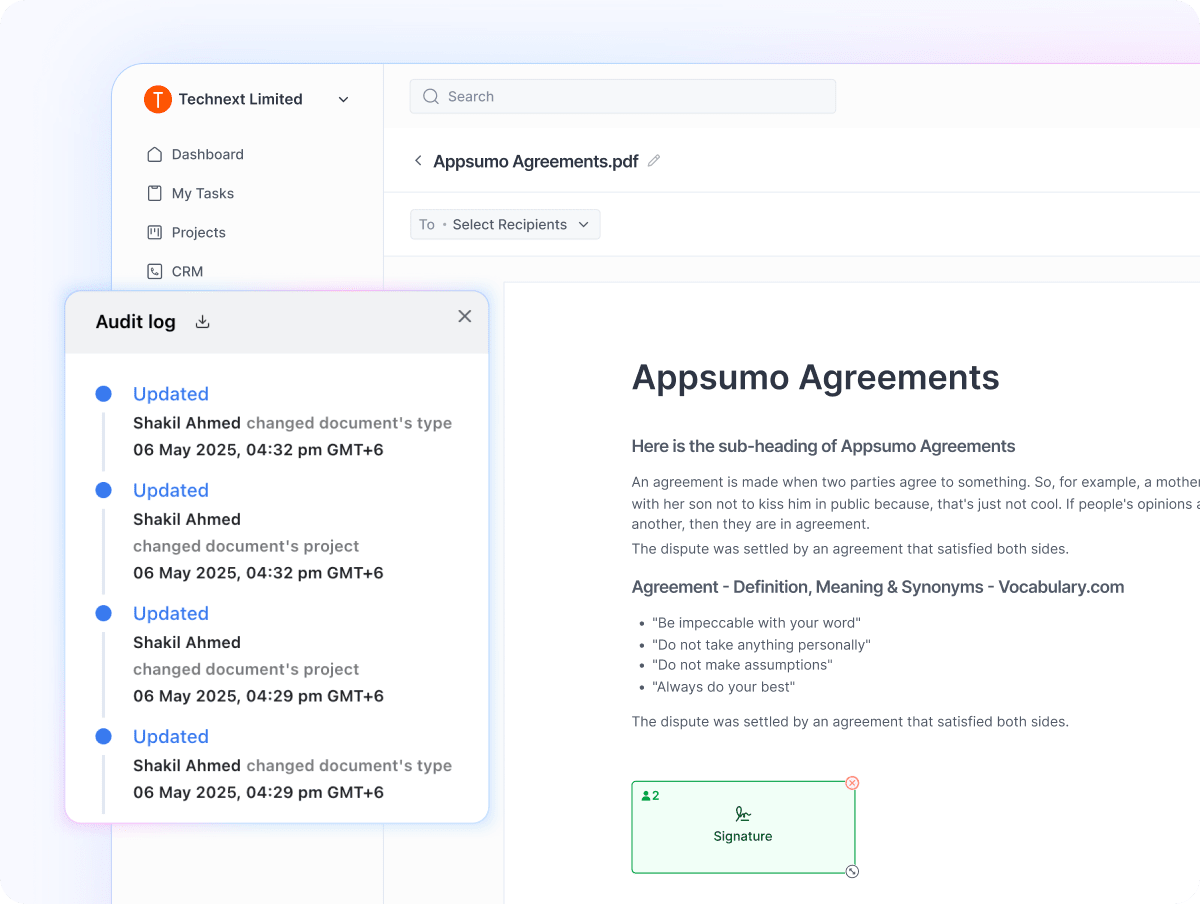Click the Signature field resize handle

click(x=852, y=871)
